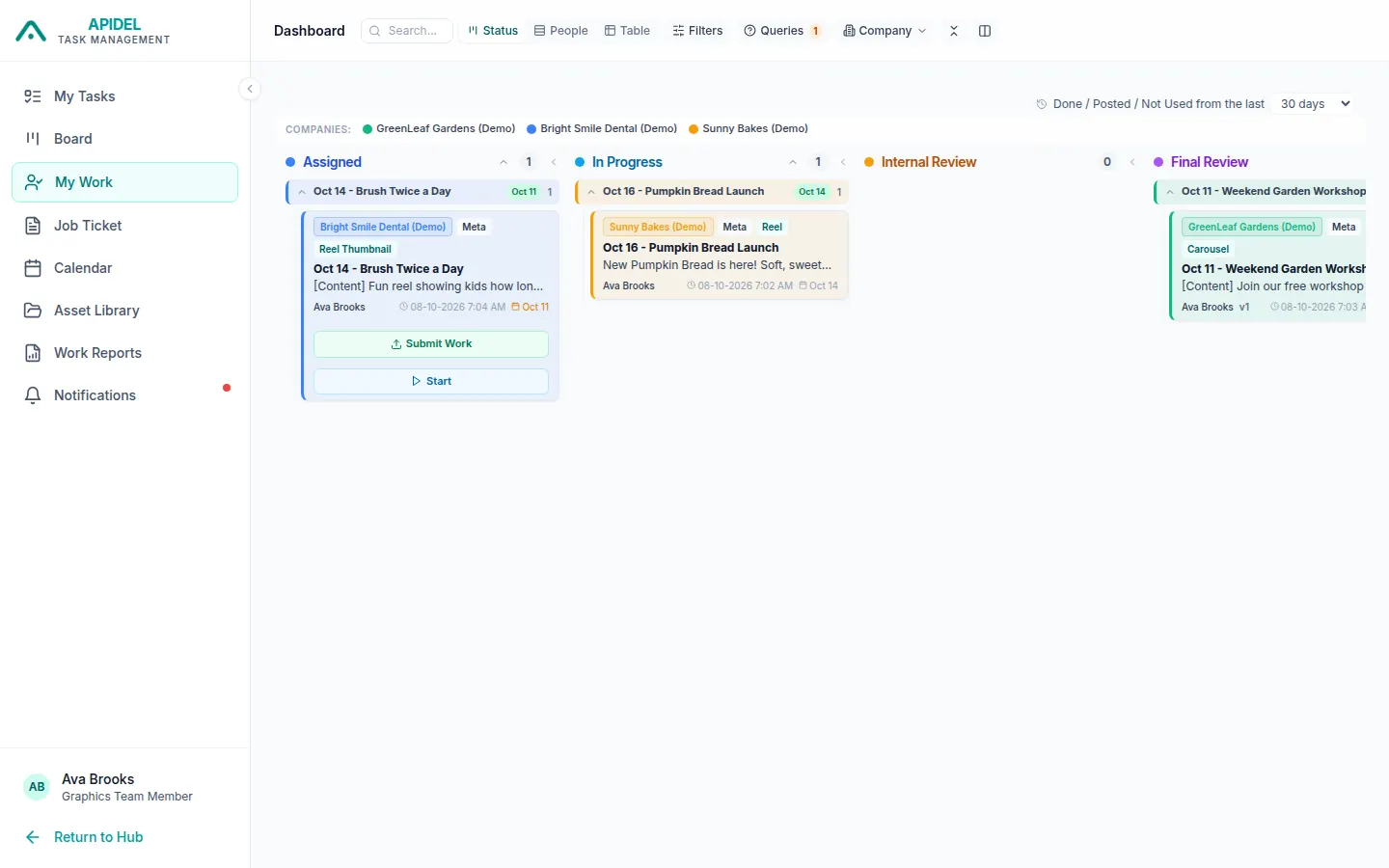Image resolution: width=1389 pixels, height=868 pixels.
Task: Open My Tasks in the sidebar
Action: [125, 96]
